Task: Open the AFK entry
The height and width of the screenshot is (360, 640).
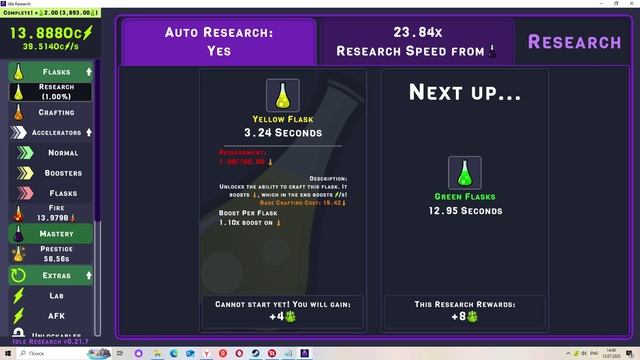Action: [51, 316]
